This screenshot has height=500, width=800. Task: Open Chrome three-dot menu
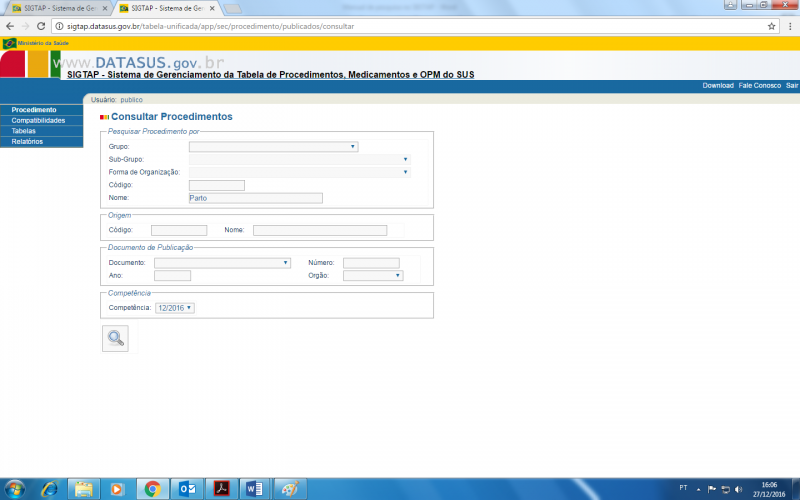[790, 26]
